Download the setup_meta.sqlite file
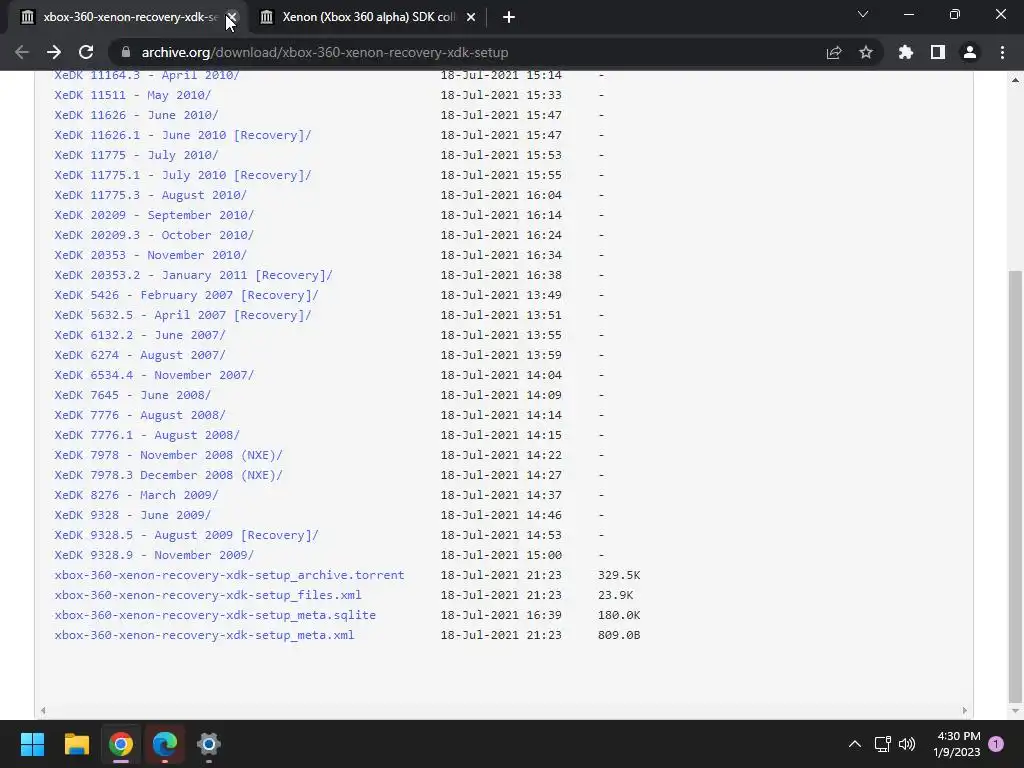The image size is (1024, 768). pos(215,615)
